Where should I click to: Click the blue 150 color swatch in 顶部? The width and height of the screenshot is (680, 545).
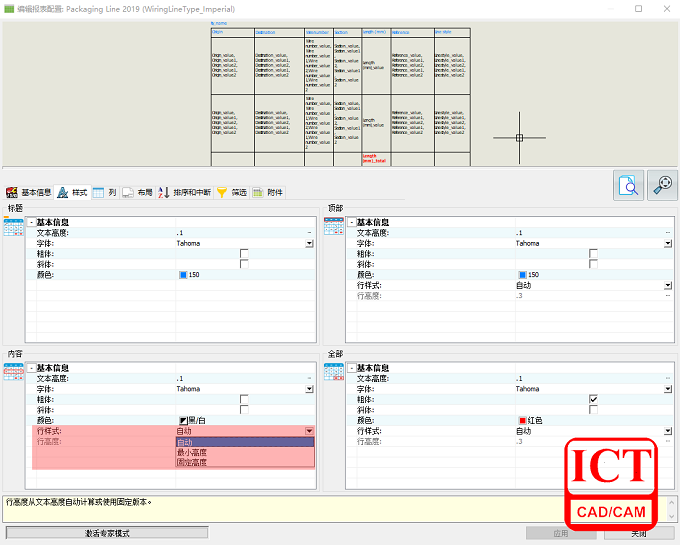pos(522,275)
